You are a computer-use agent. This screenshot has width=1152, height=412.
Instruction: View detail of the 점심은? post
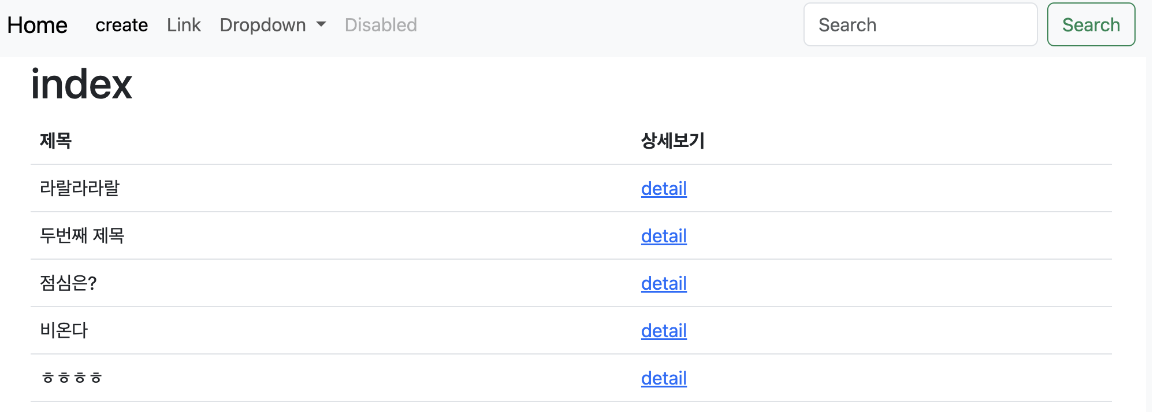coord(664,283)
